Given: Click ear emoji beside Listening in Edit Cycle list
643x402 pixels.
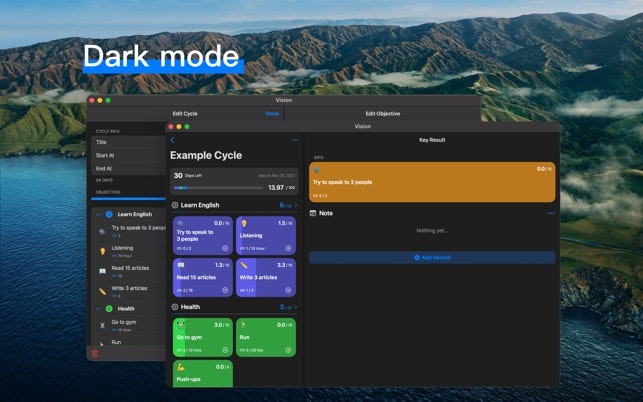Looking at the screenshot, I should click(103, 251).
